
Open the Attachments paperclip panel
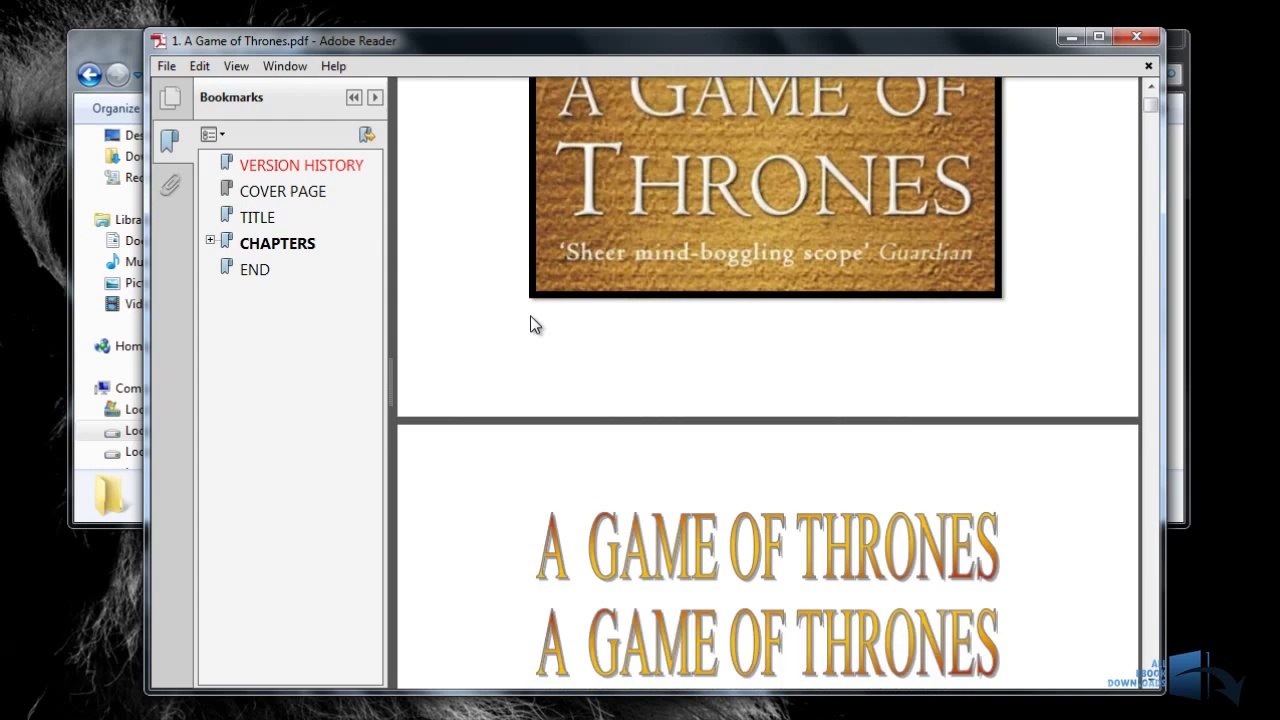click(170, 185)
